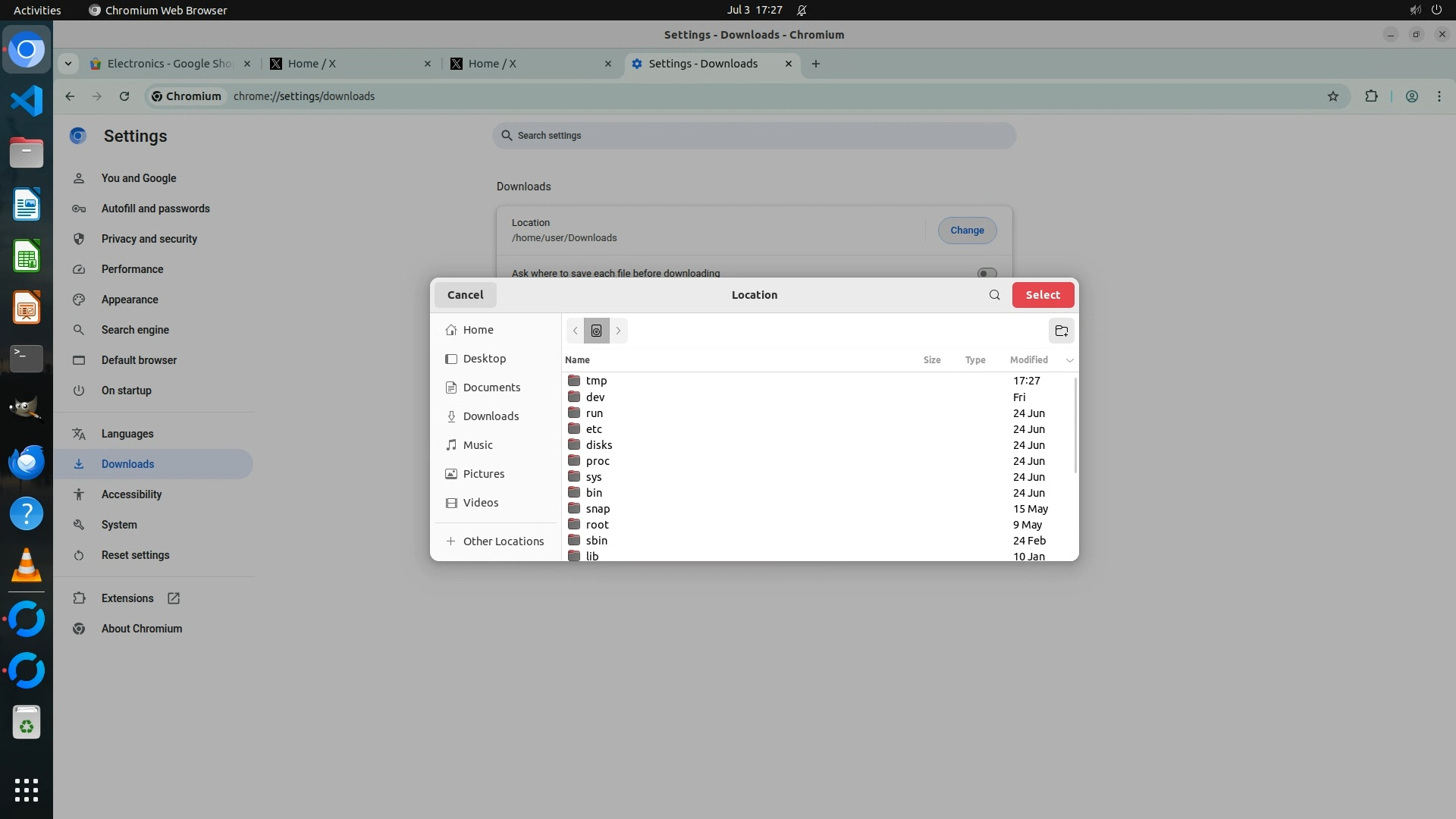Launch VLC from the dock
The width and height of the screenshot is (1456, 819).
(27, 566)
